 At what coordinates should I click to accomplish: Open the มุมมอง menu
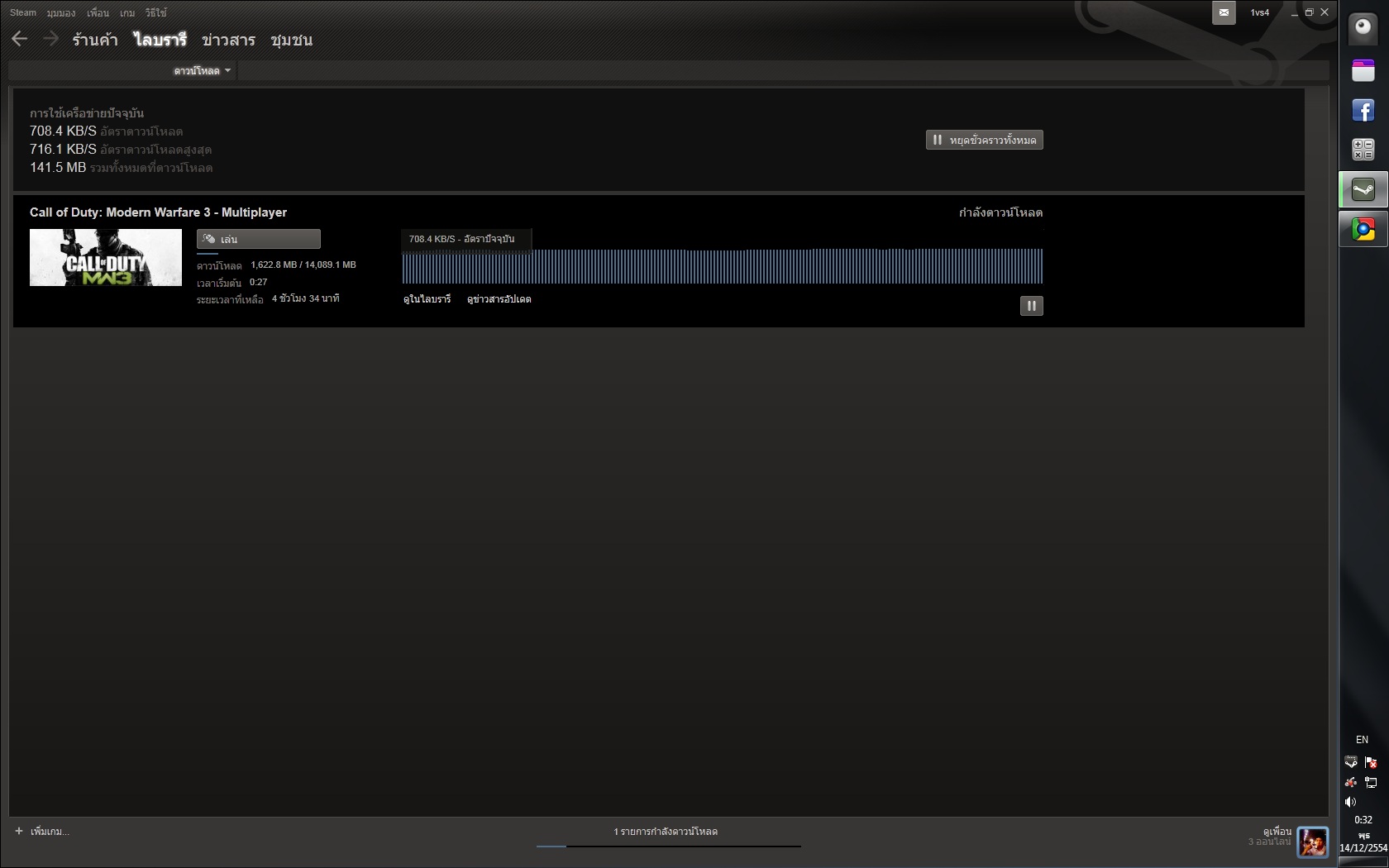[60, 12]
